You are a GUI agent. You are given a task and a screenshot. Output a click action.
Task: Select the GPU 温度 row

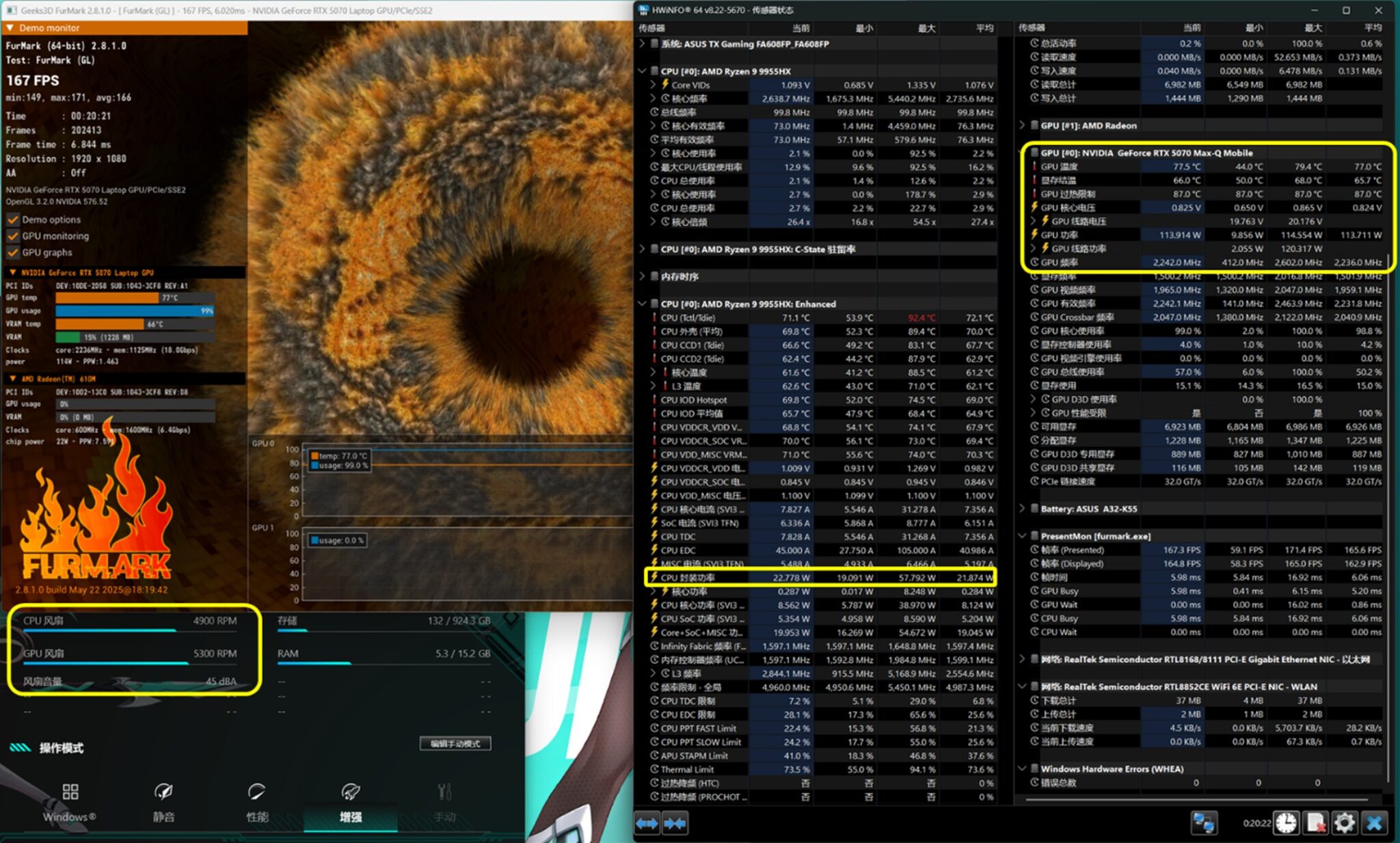point(1207,166)
